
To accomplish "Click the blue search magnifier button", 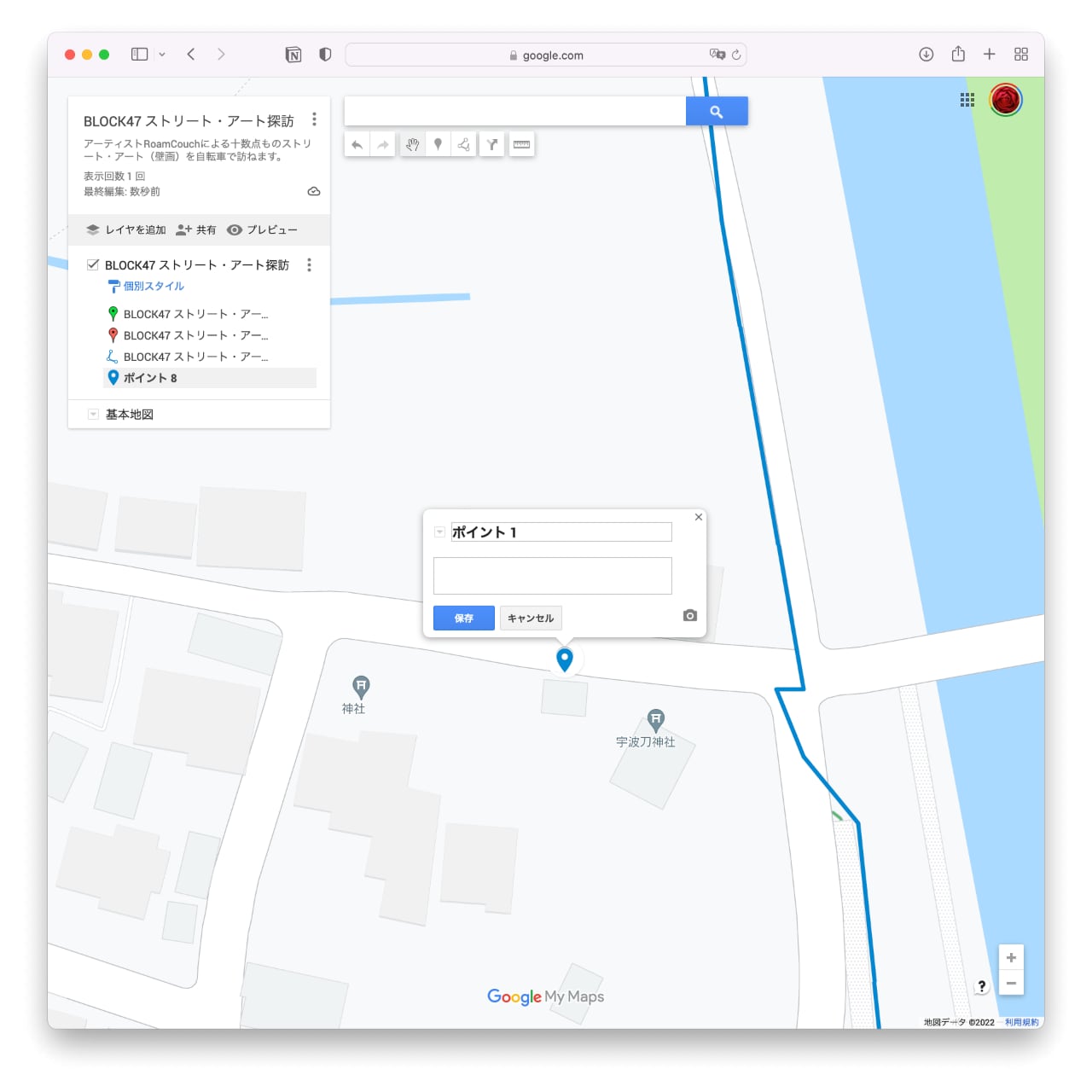I will click(x=717, y=112).
